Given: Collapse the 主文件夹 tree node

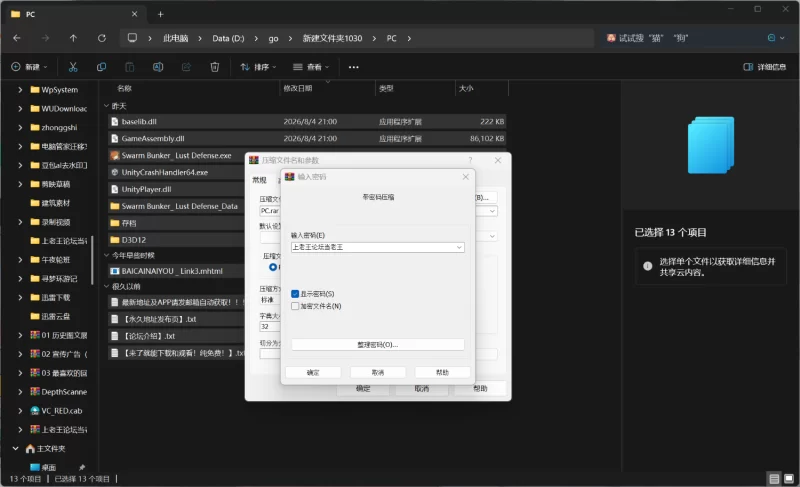Looking at the screenshot, I should click(x=15, y=448).
